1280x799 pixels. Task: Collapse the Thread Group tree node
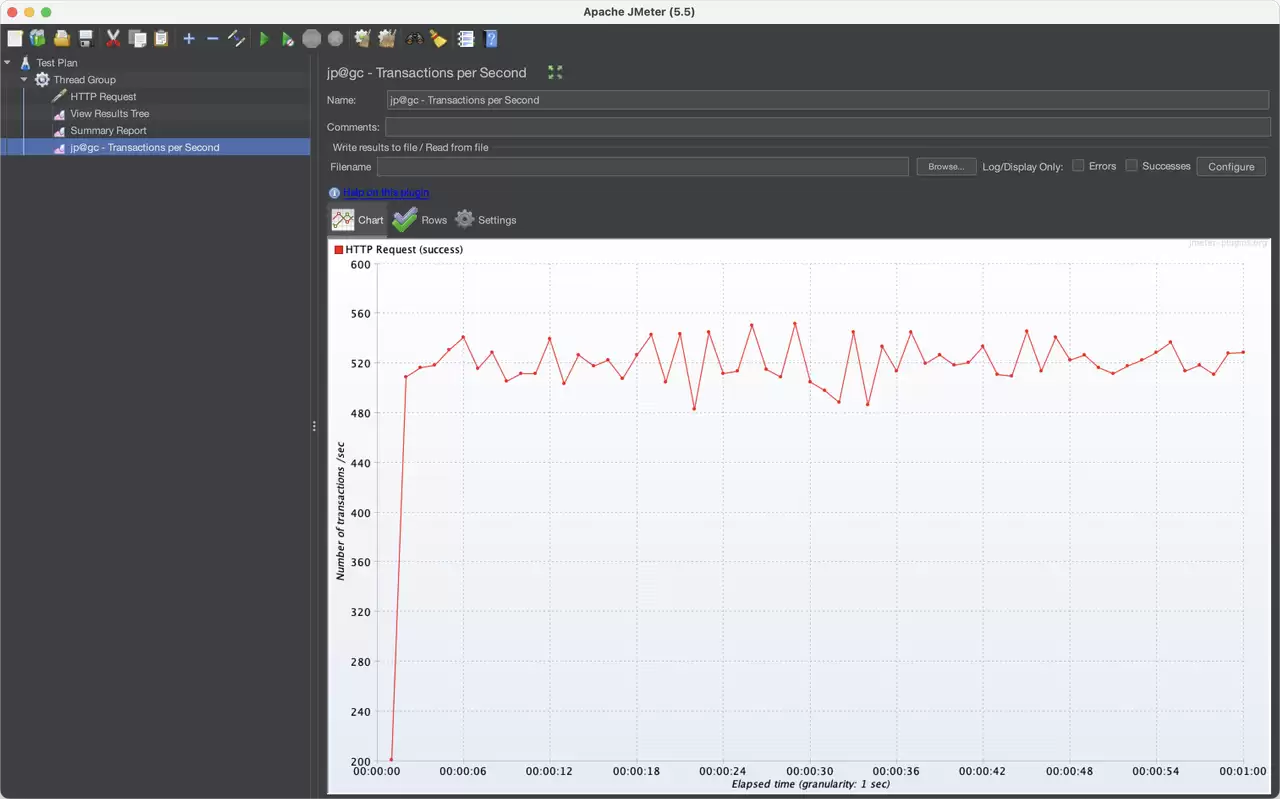[24, 79]
